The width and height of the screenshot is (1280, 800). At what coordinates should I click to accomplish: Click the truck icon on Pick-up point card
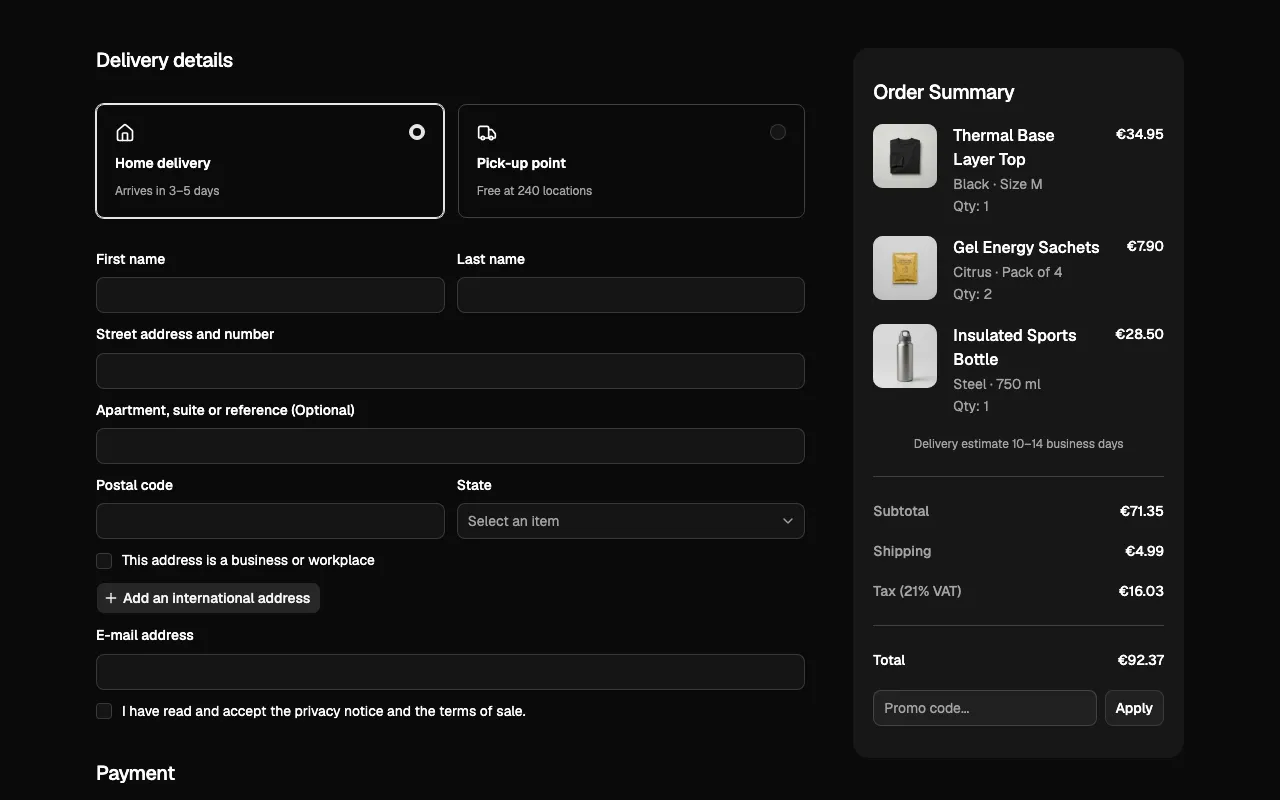point(487,132)
